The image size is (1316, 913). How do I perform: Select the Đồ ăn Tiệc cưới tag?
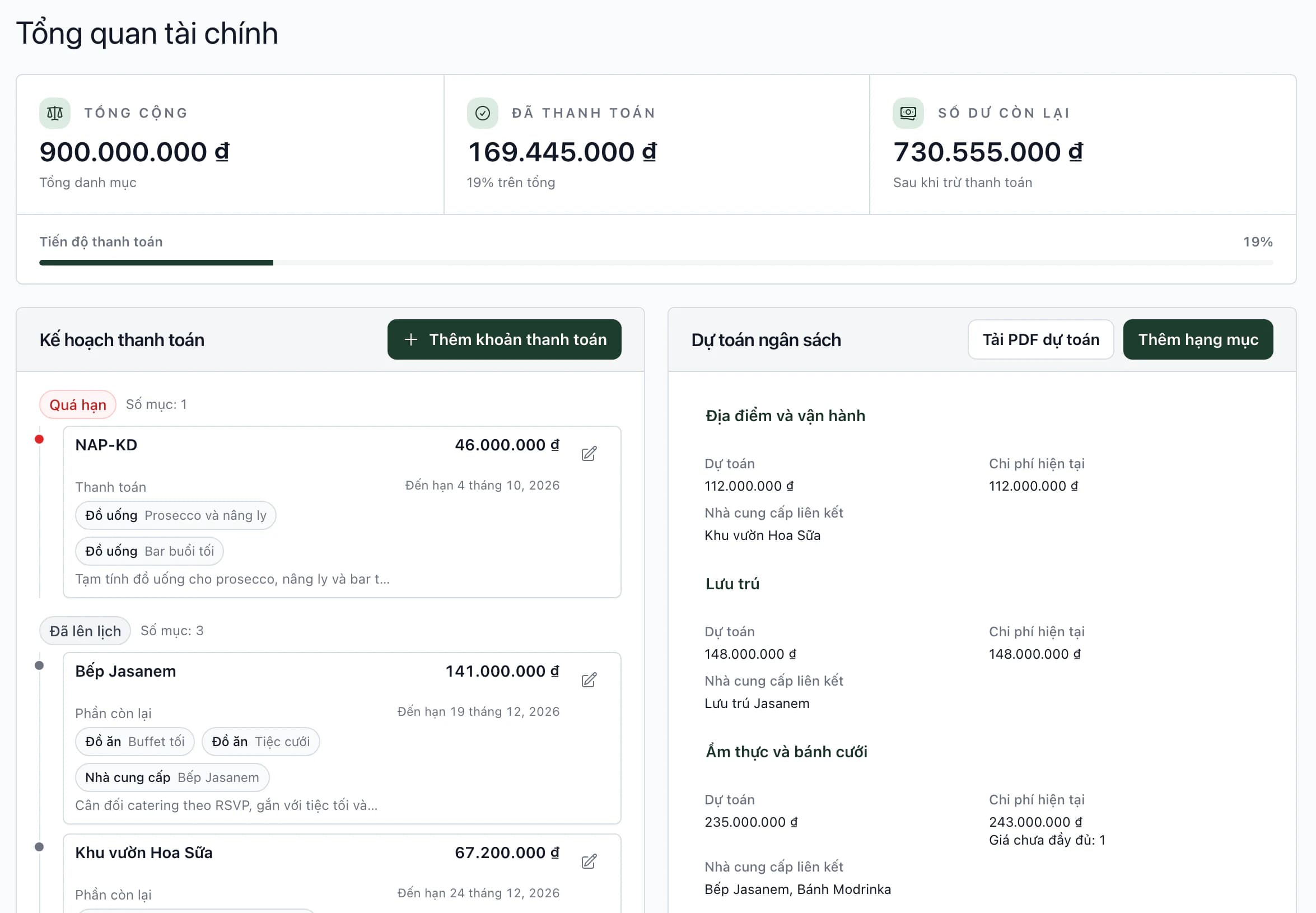pyautogui.click(x=261, y=742)
